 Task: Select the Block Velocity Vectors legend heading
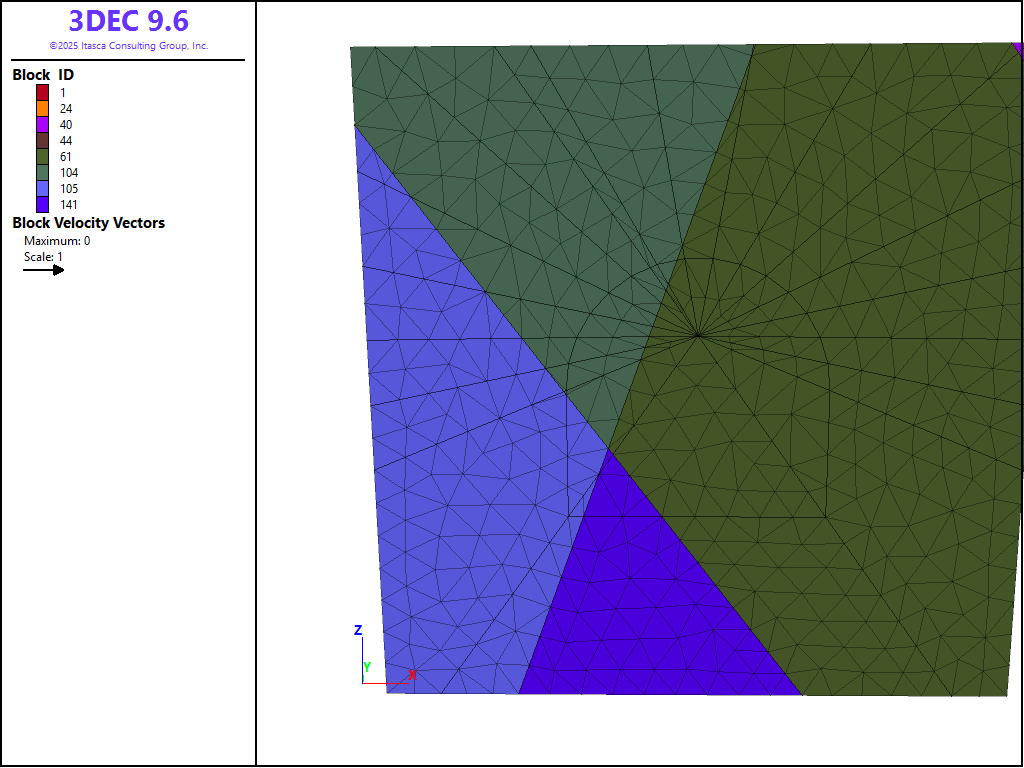point(88,223)
